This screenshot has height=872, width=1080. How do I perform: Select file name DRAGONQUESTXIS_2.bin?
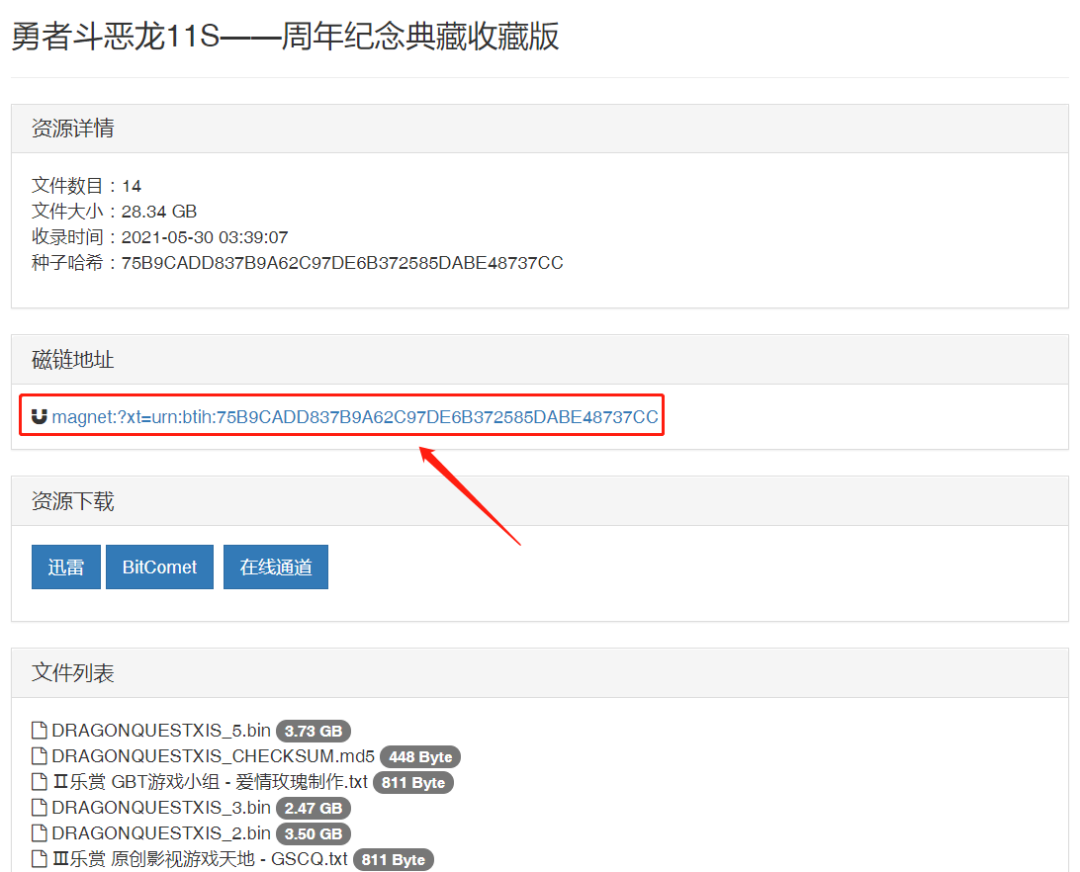[x=161, y=833]
